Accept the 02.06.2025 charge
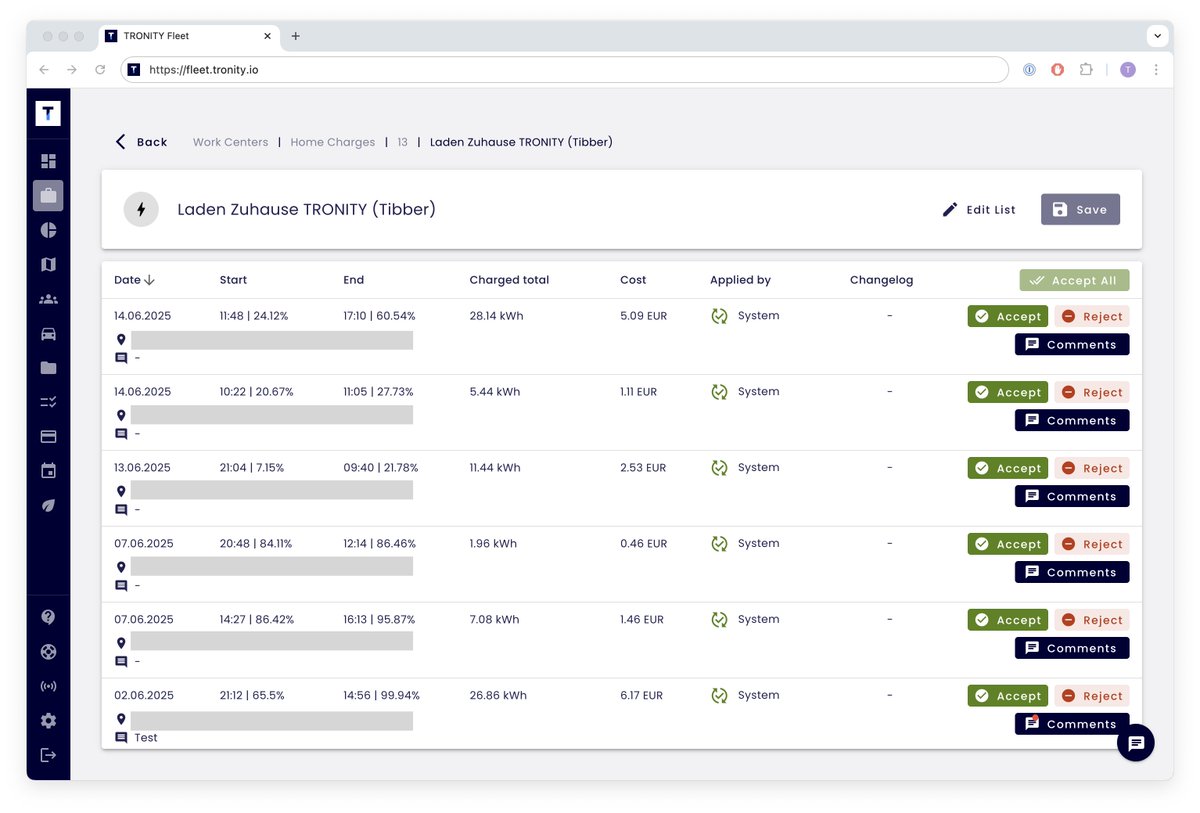Viewport: 1200px width, 813px height. pos(1007,696)
